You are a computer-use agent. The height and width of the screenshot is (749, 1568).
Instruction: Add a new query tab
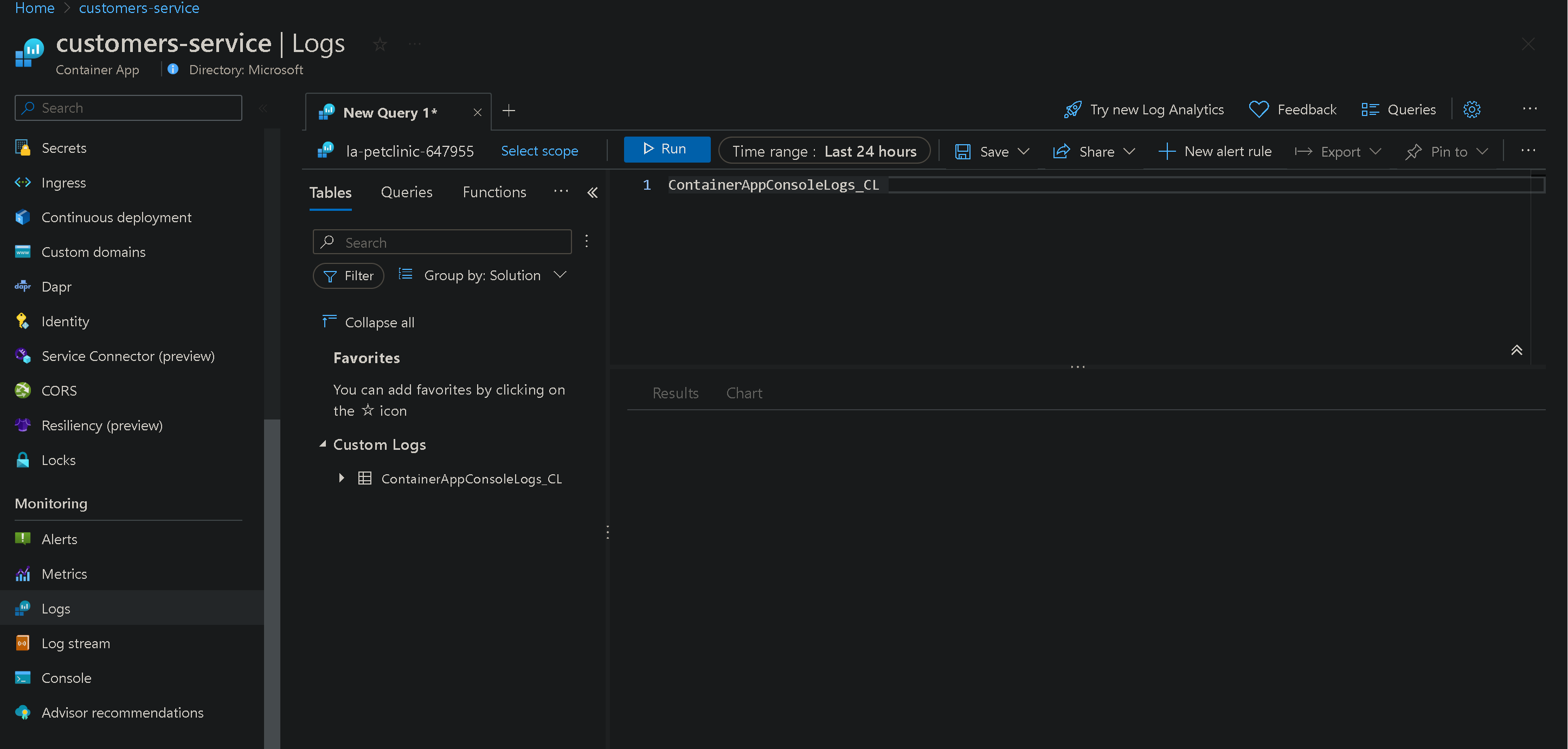509,111
